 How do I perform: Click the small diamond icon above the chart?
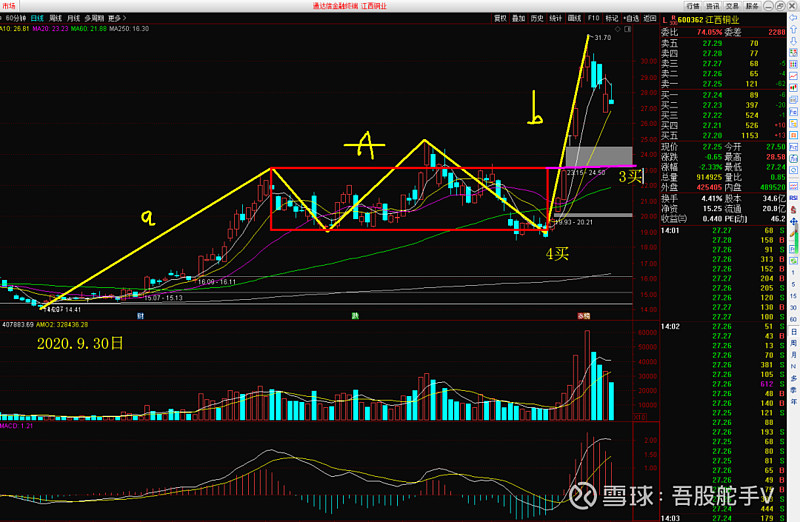[618, 29]
